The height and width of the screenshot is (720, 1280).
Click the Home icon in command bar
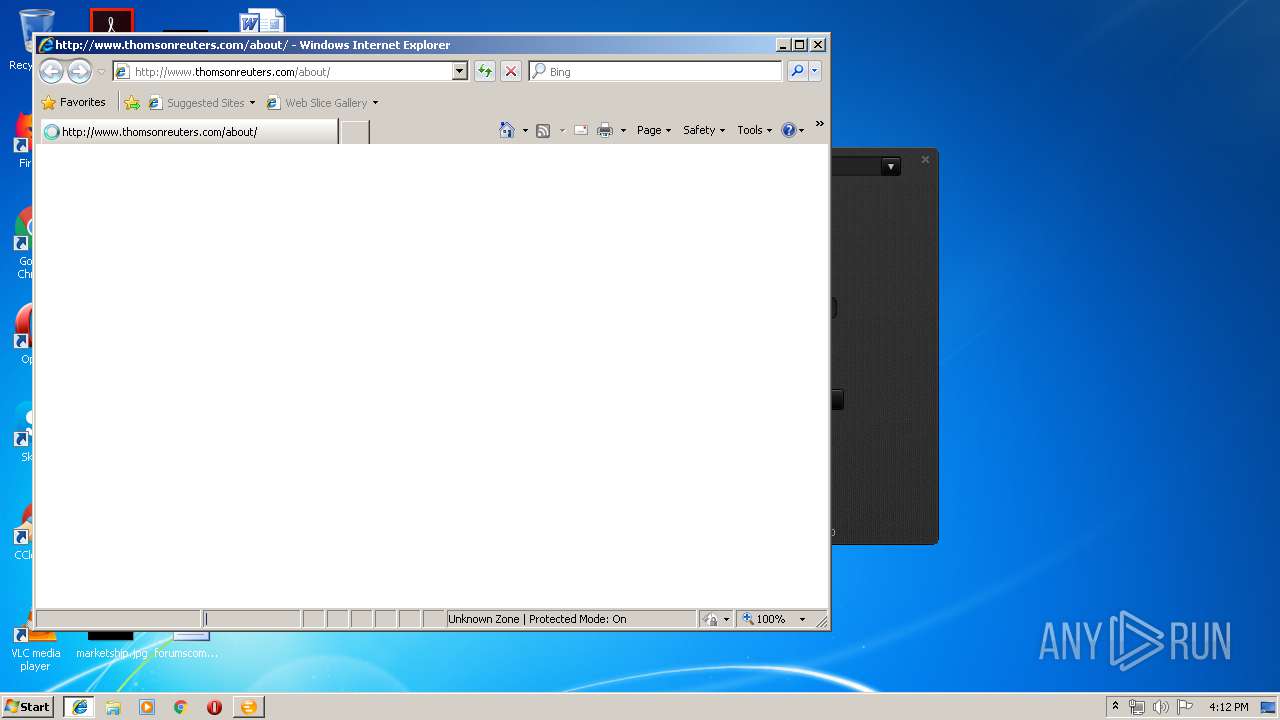[x=507, y=130]
